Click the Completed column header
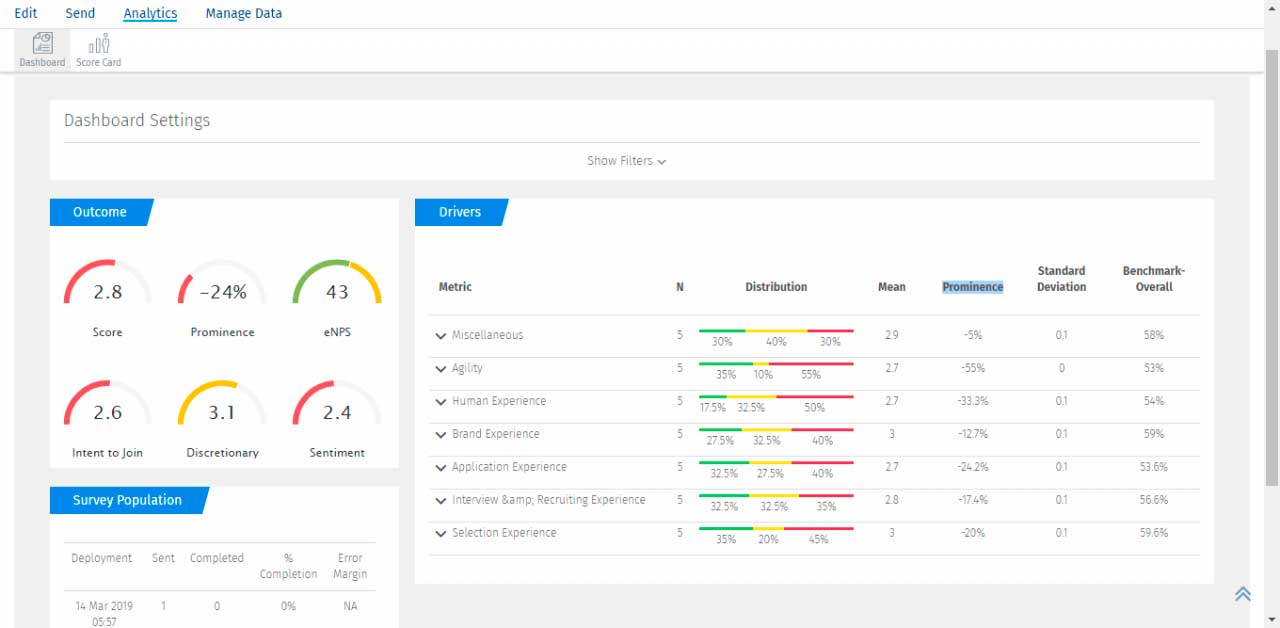This screenshot has width=1280, height=628. click(217, 558)
